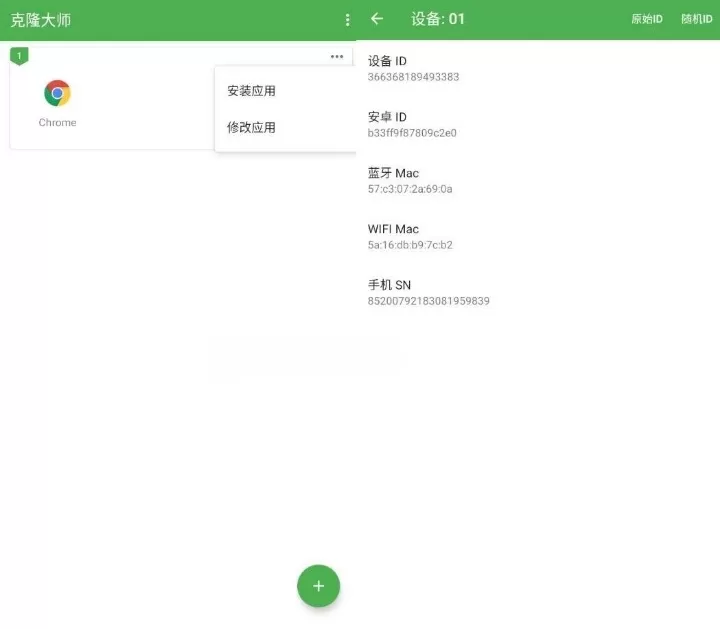720x629 pixels.
Task: Open the WIFI Mac entry
Action: (538, 236)
